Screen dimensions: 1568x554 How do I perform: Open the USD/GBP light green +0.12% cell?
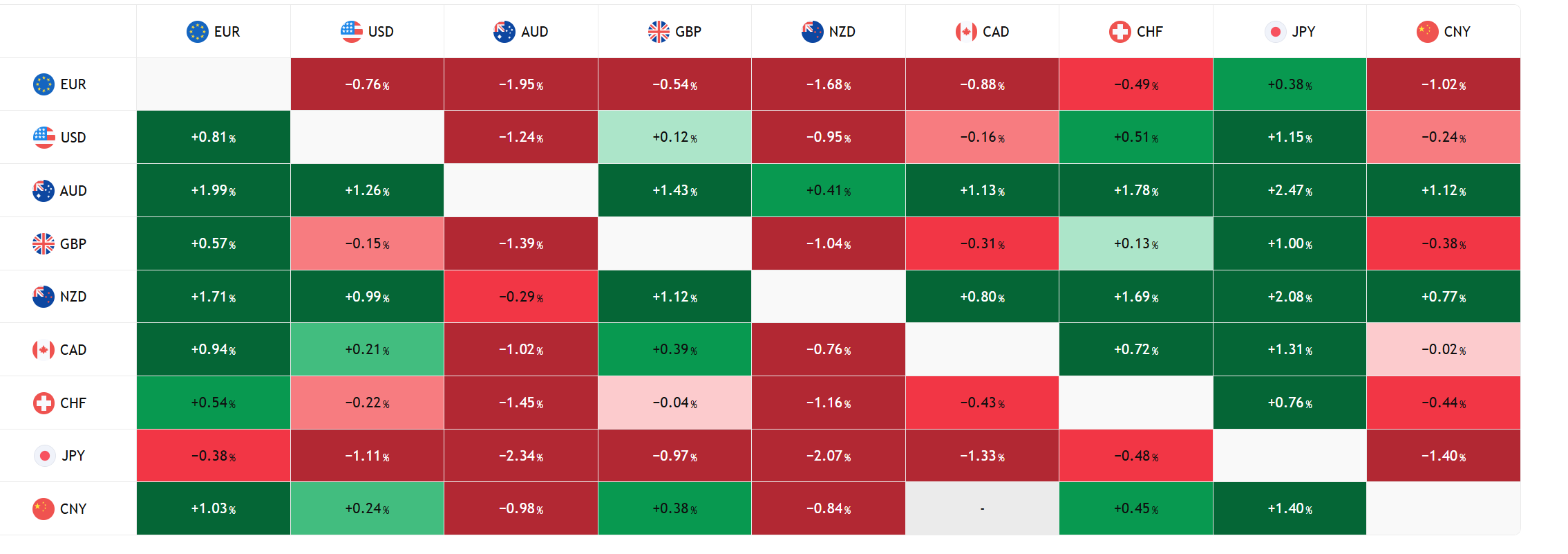click(674, 137)
